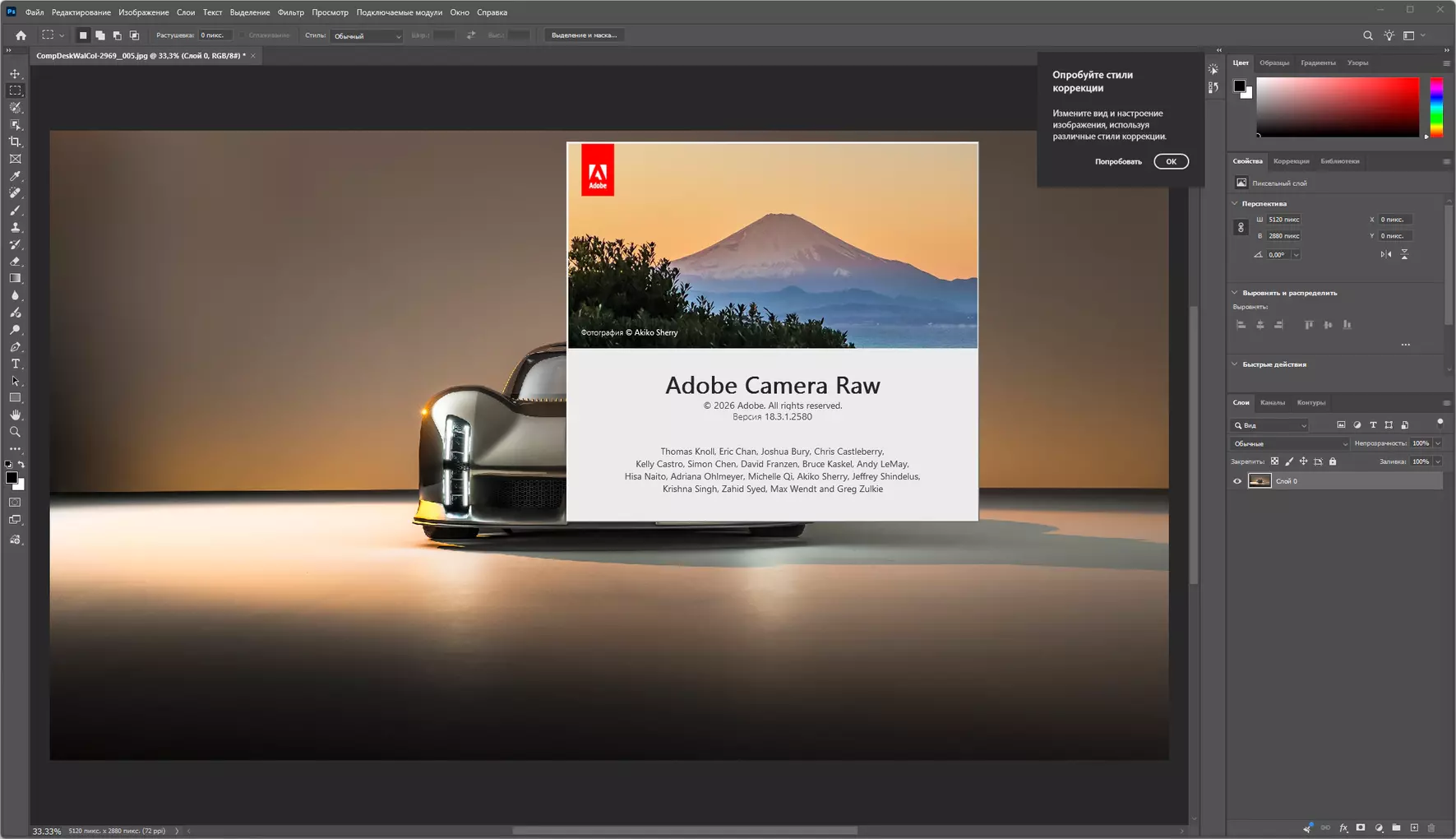Toggle lock position

click(1303, 461)
